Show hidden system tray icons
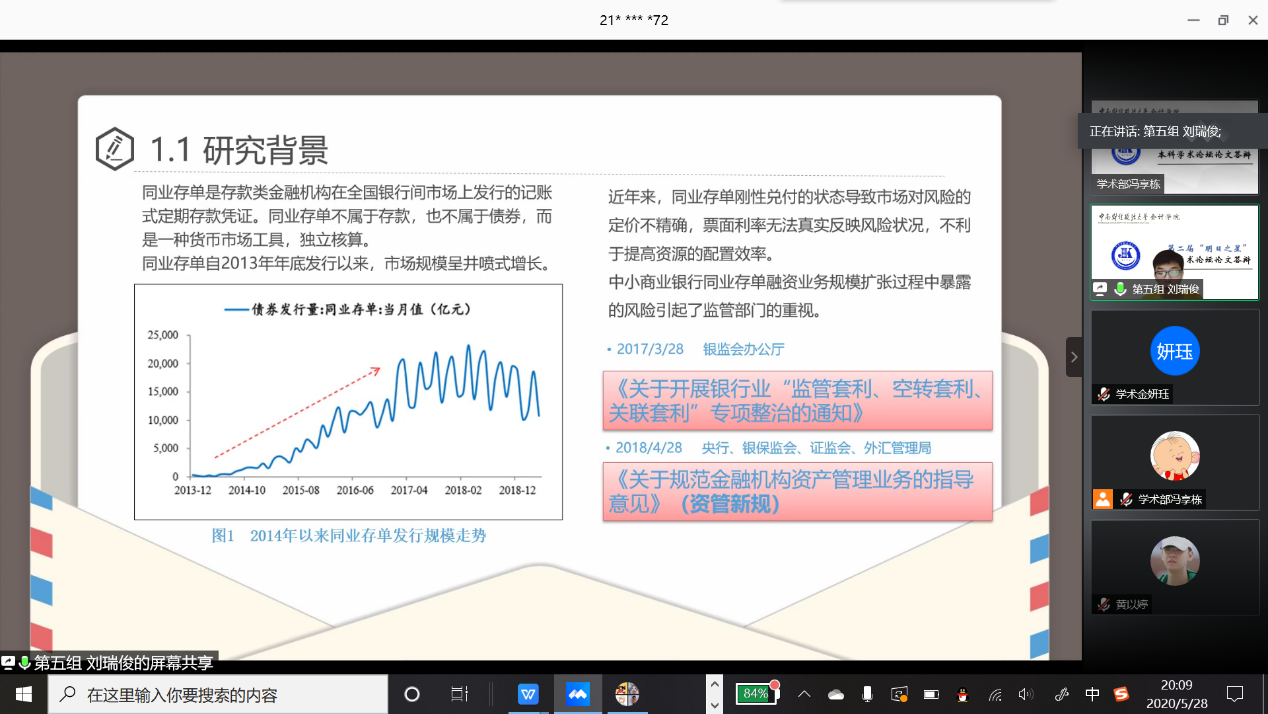This screenshot has width=1268, height=714. click(x=804, y=694)
